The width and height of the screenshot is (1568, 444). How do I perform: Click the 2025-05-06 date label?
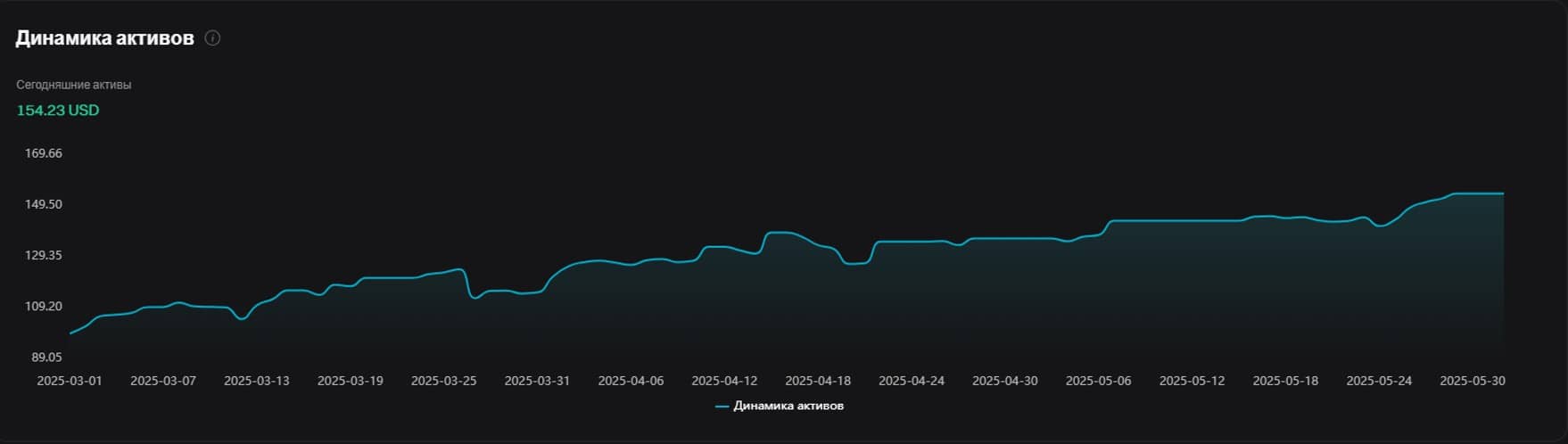click(1099, 381)
